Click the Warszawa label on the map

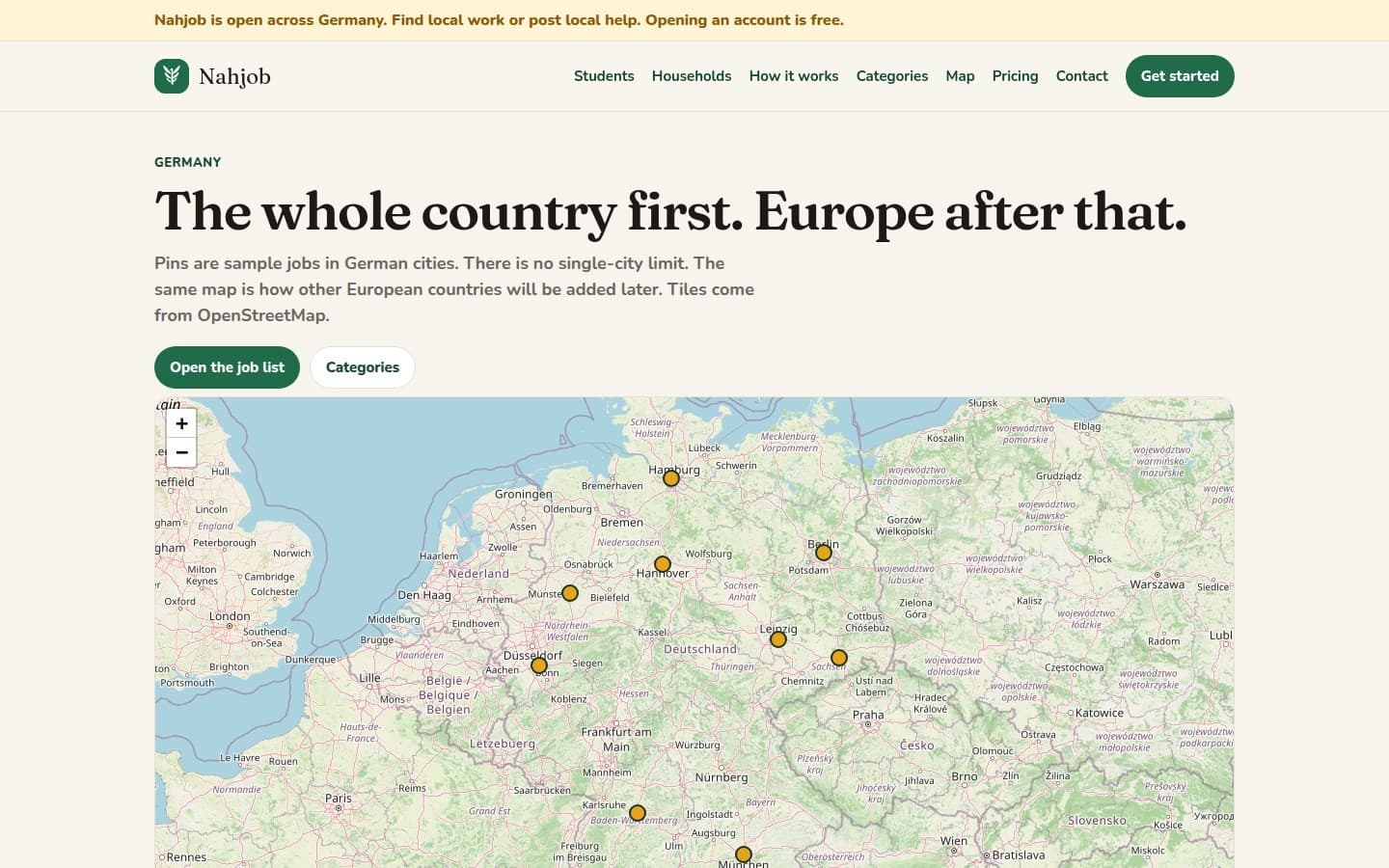[1157, 584]
